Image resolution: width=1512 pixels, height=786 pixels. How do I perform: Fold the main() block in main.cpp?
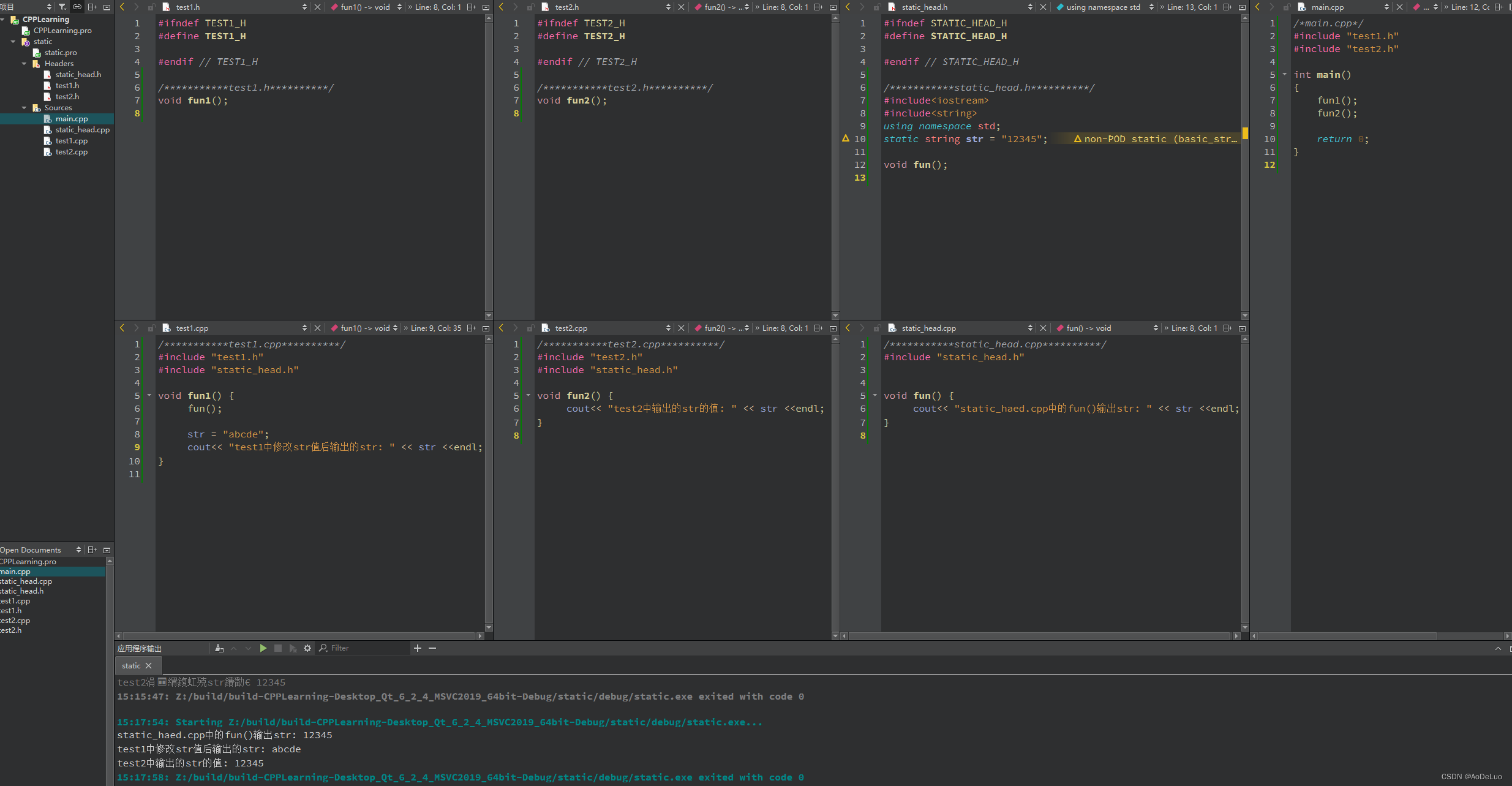1285,74
